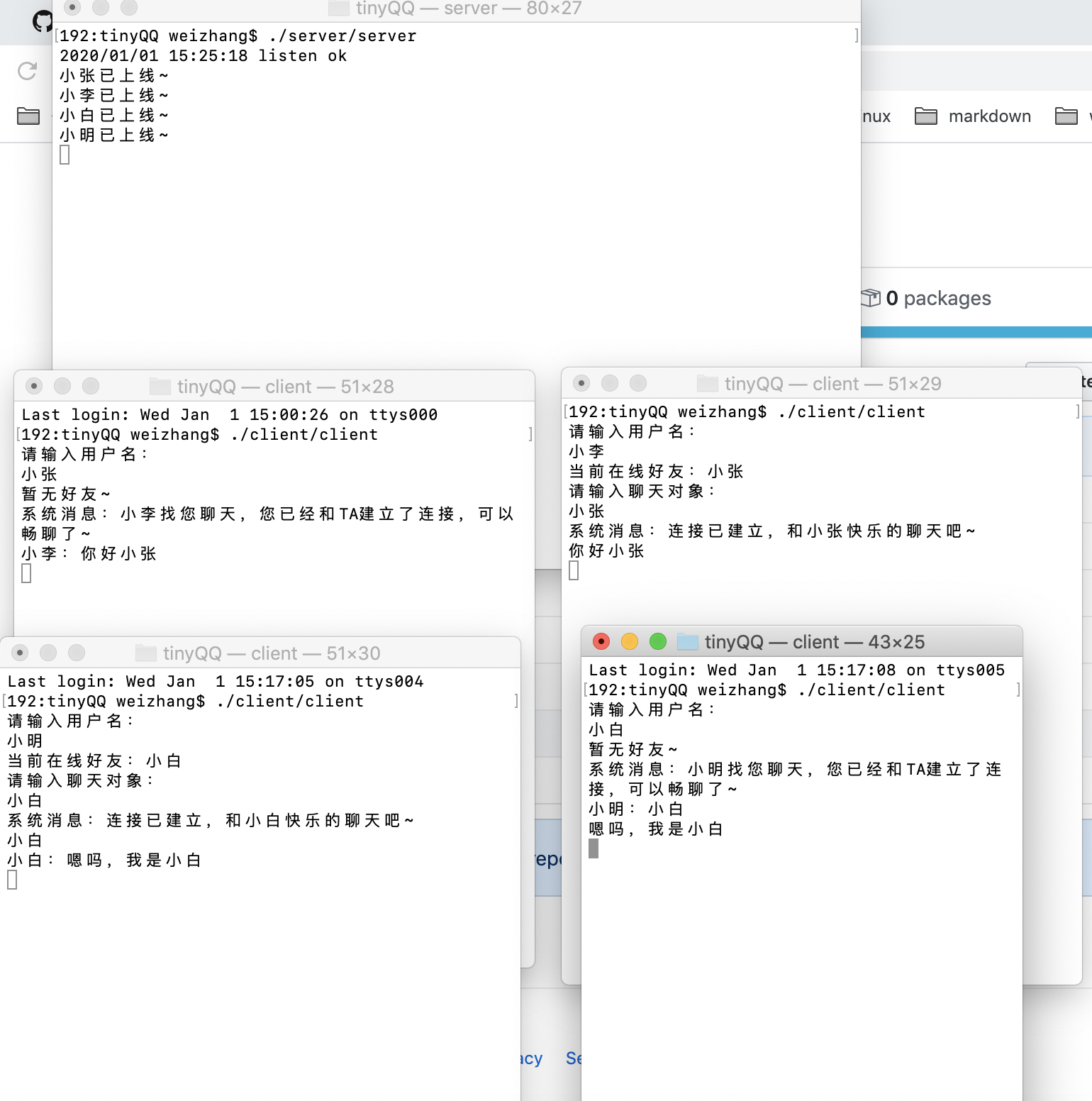The image size is (1092, 1101).
Task: Click the 'tinyQQ — client — 43×25' title
Action: click(x=815, y=642)
